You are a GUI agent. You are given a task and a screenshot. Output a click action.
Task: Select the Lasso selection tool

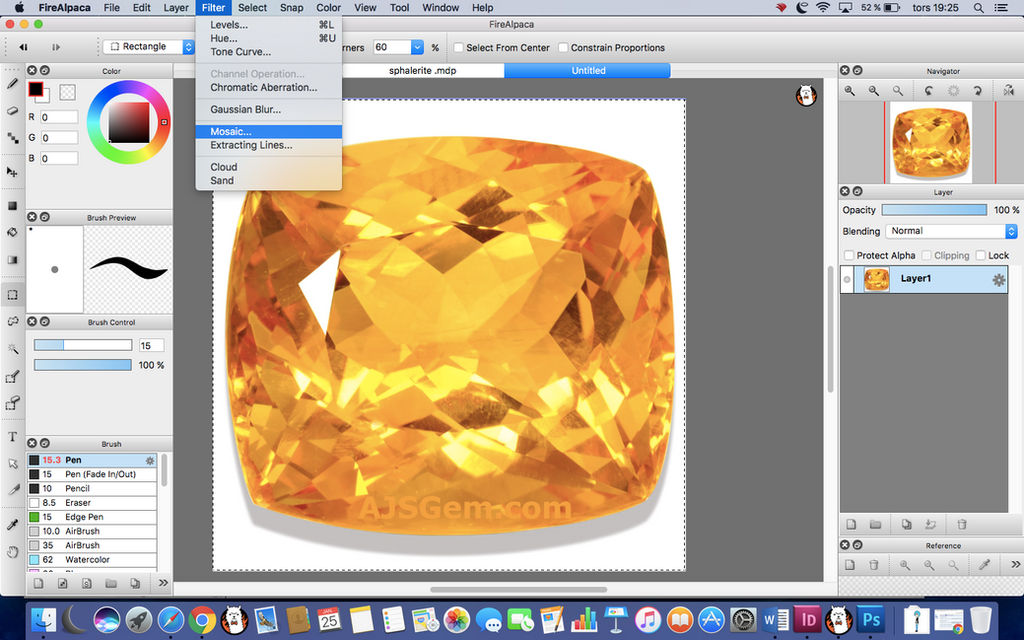[12, 321]
